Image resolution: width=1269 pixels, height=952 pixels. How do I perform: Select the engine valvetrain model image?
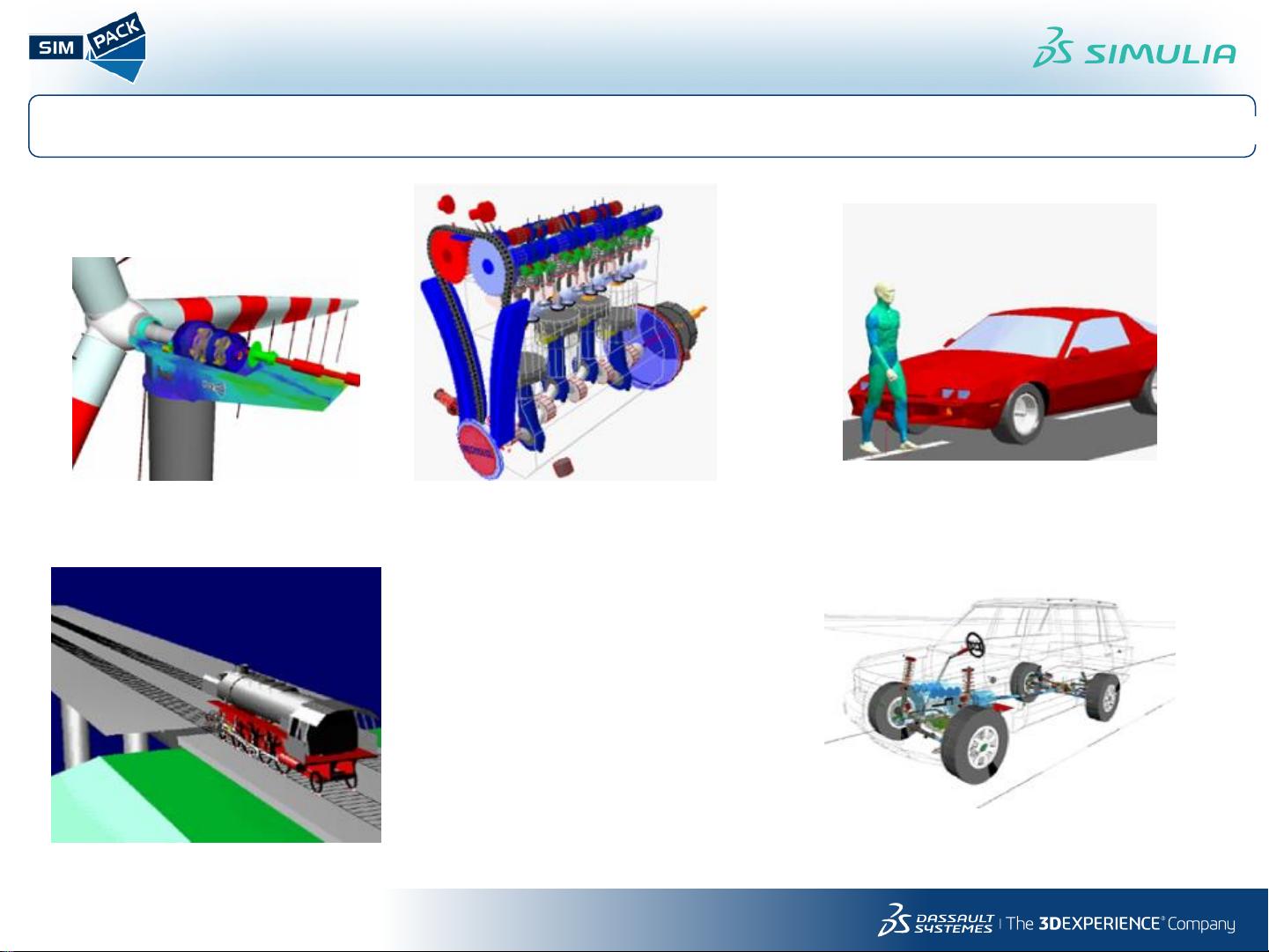click(564, 332)
